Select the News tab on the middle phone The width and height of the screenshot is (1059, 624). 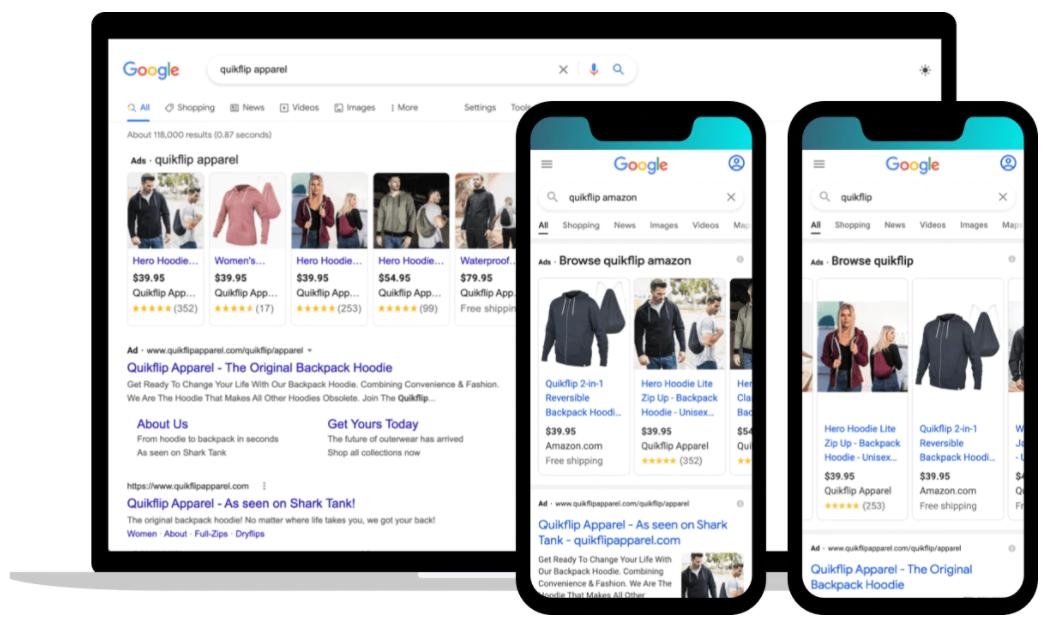625,226
